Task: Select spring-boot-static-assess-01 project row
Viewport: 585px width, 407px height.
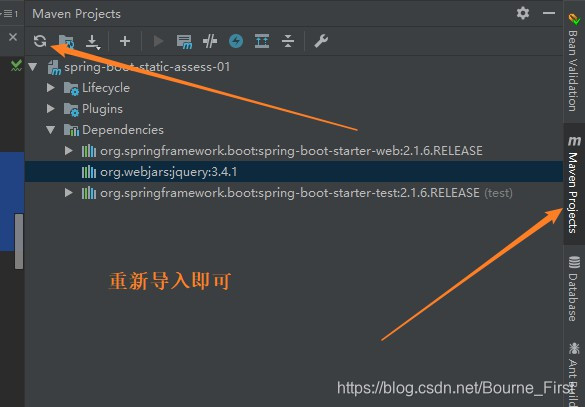Action: pyautogui.click(x=294, y=67)
